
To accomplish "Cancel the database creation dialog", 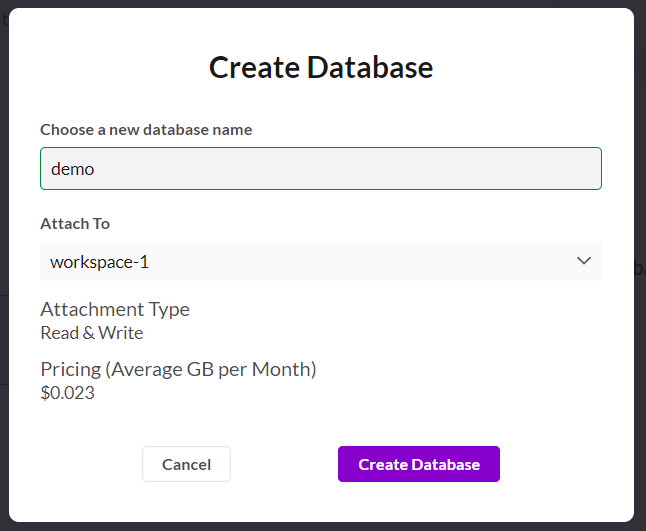I will 186,464.
